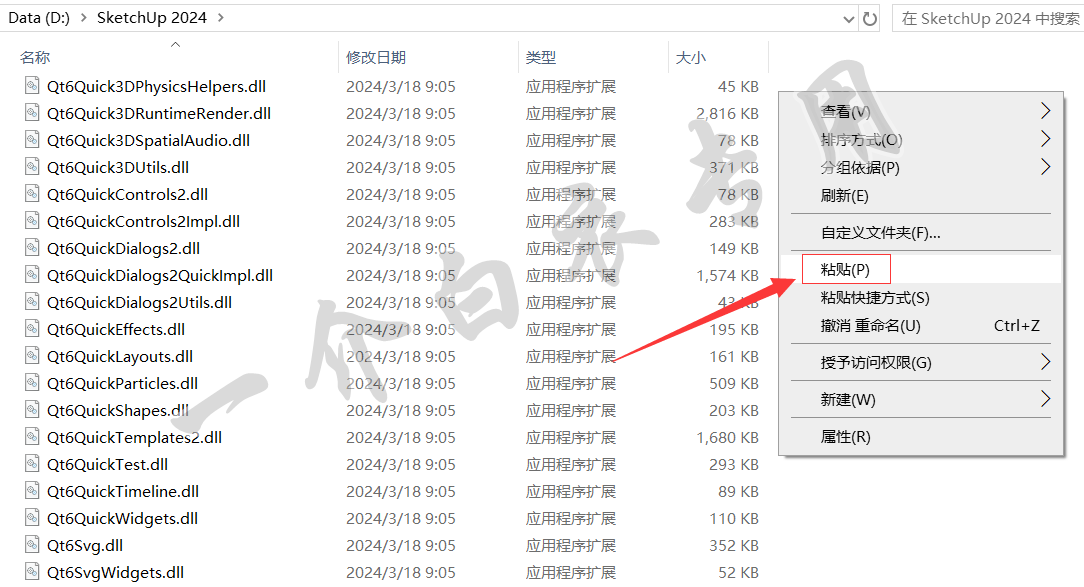
Task: Click the Qt6QuickDialogs2.dll file icon
Action: pos(32,248)
